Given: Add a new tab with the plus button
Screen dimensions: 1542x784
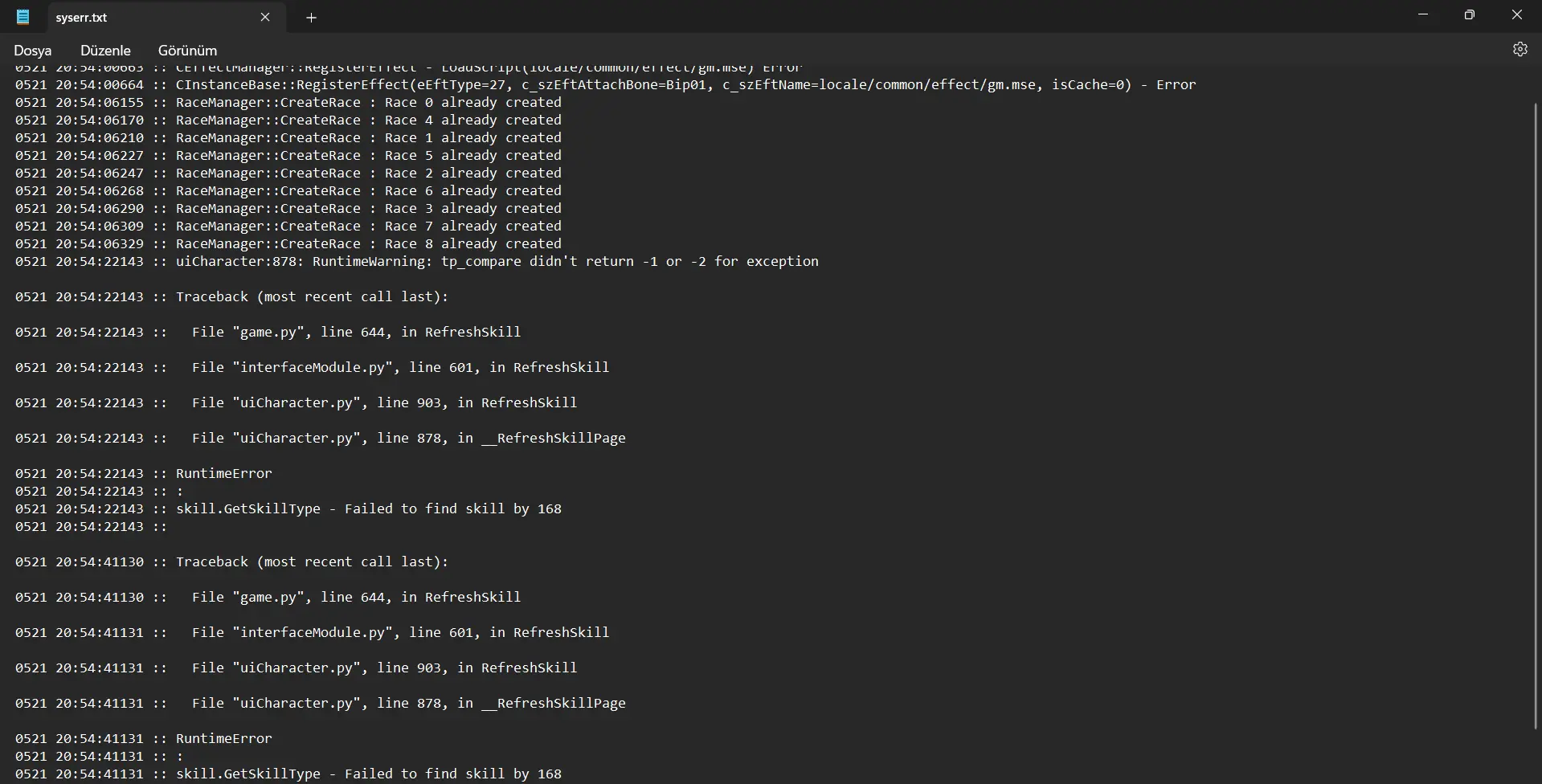Looking at the screenshot, I should pyautogui.click(x=311, y=18).
